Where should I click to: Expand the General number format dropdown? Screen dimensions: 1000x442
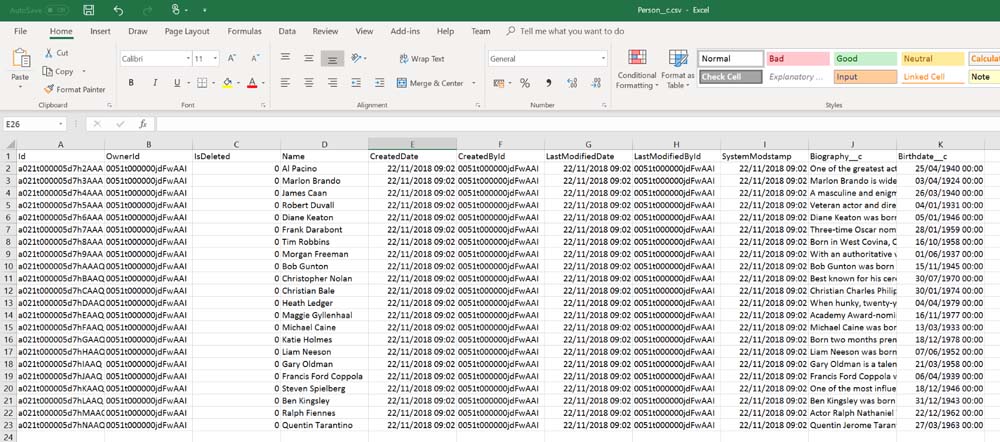click(x=603, y=59)
